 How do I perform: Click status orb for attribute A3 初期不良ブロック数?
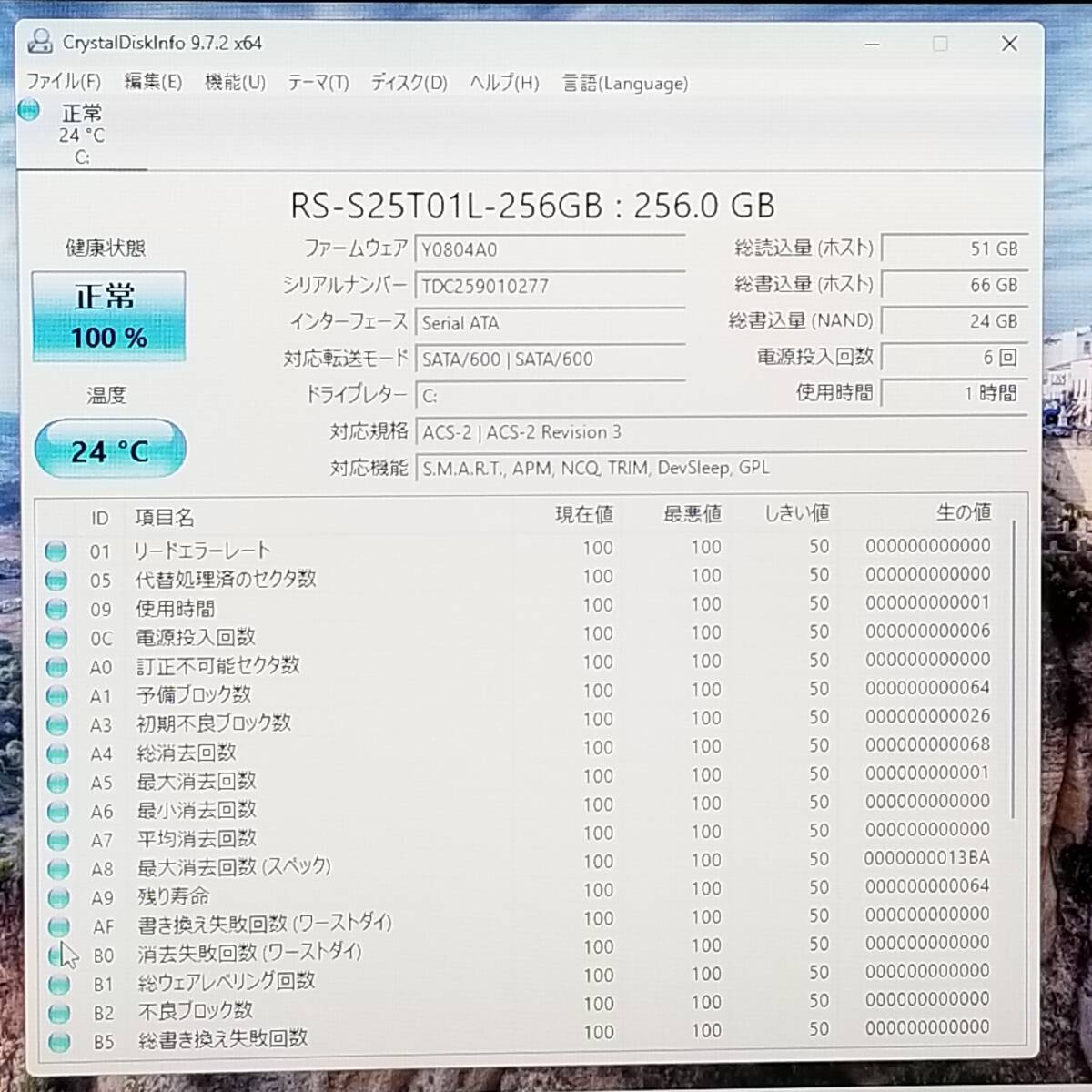click(x=57, y=724)
